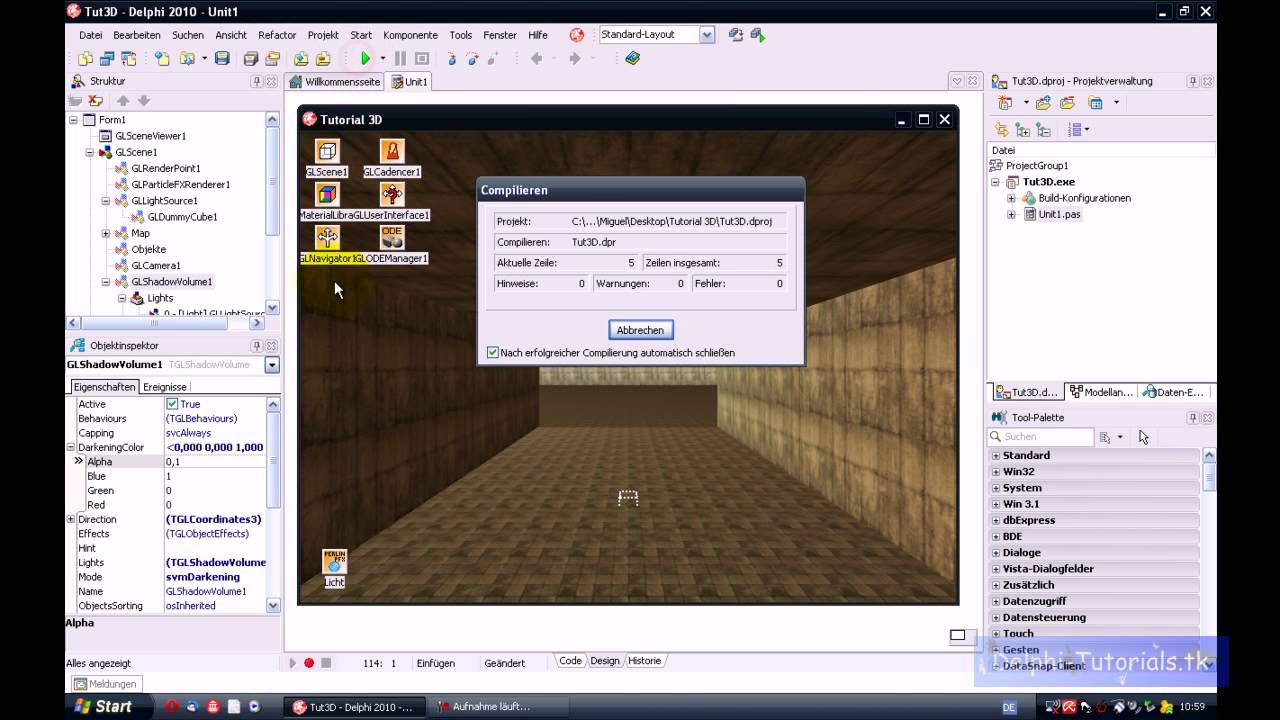Collapse the GLScene1 tree node
This screenshot has width=1280, height=720.
pos(90,152)
